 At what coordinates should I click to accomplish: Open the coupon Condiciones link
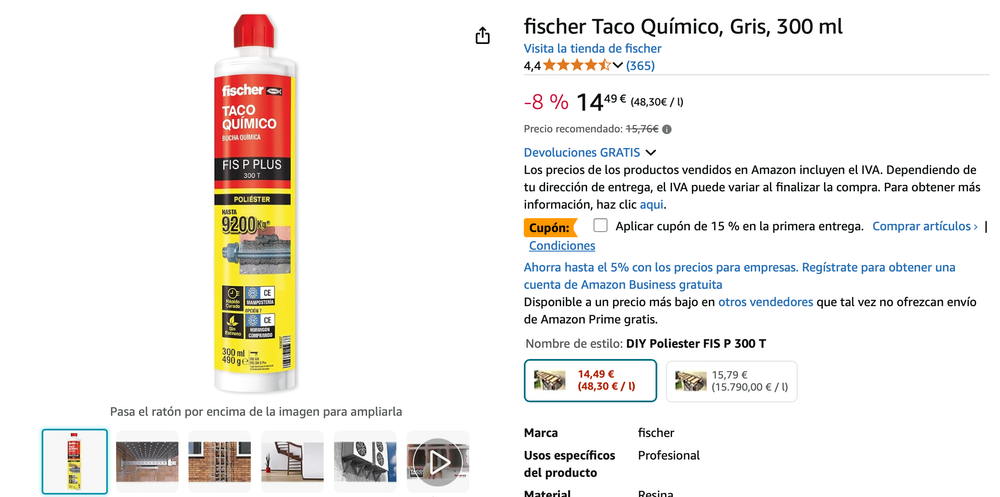coord(562,246)
